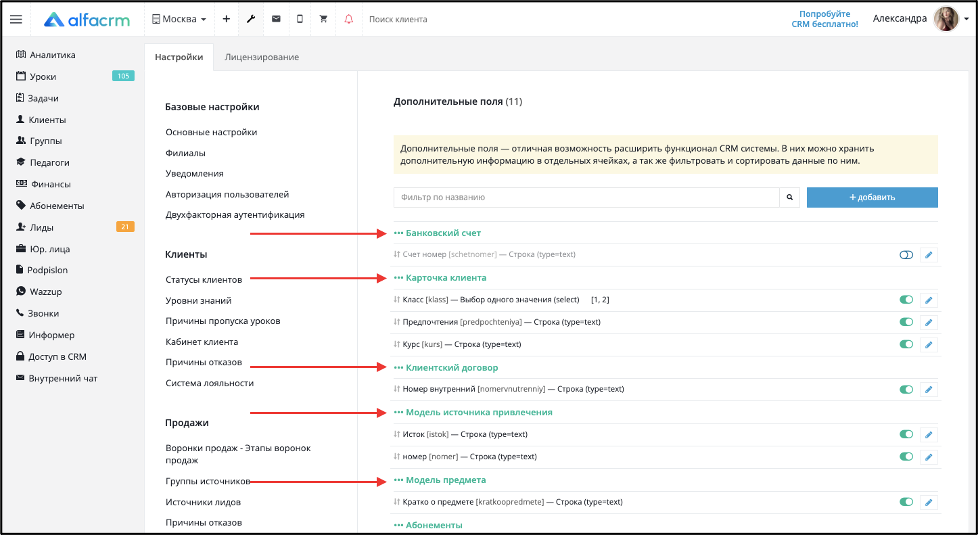Open Wazzup in the sidebar
Image resolution: width=979 pixels, height=535 pixels.
[39, 292]
